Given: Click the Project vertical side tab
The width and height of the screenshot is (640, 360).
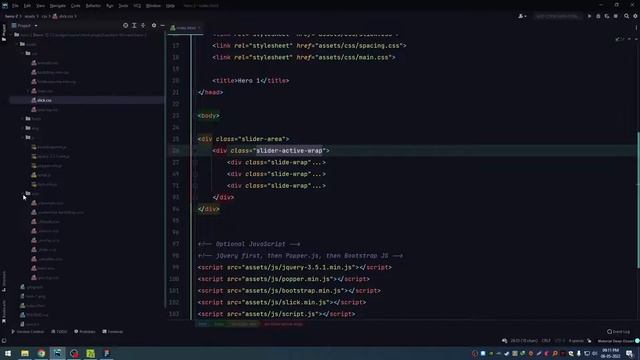Looking at the screenshot, I should 4,32.
